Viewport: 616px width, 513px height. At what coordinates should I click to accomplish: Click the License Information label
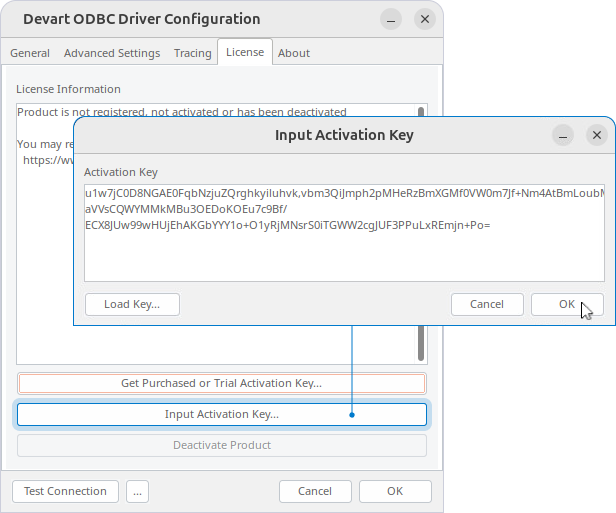tap(68, 89)
